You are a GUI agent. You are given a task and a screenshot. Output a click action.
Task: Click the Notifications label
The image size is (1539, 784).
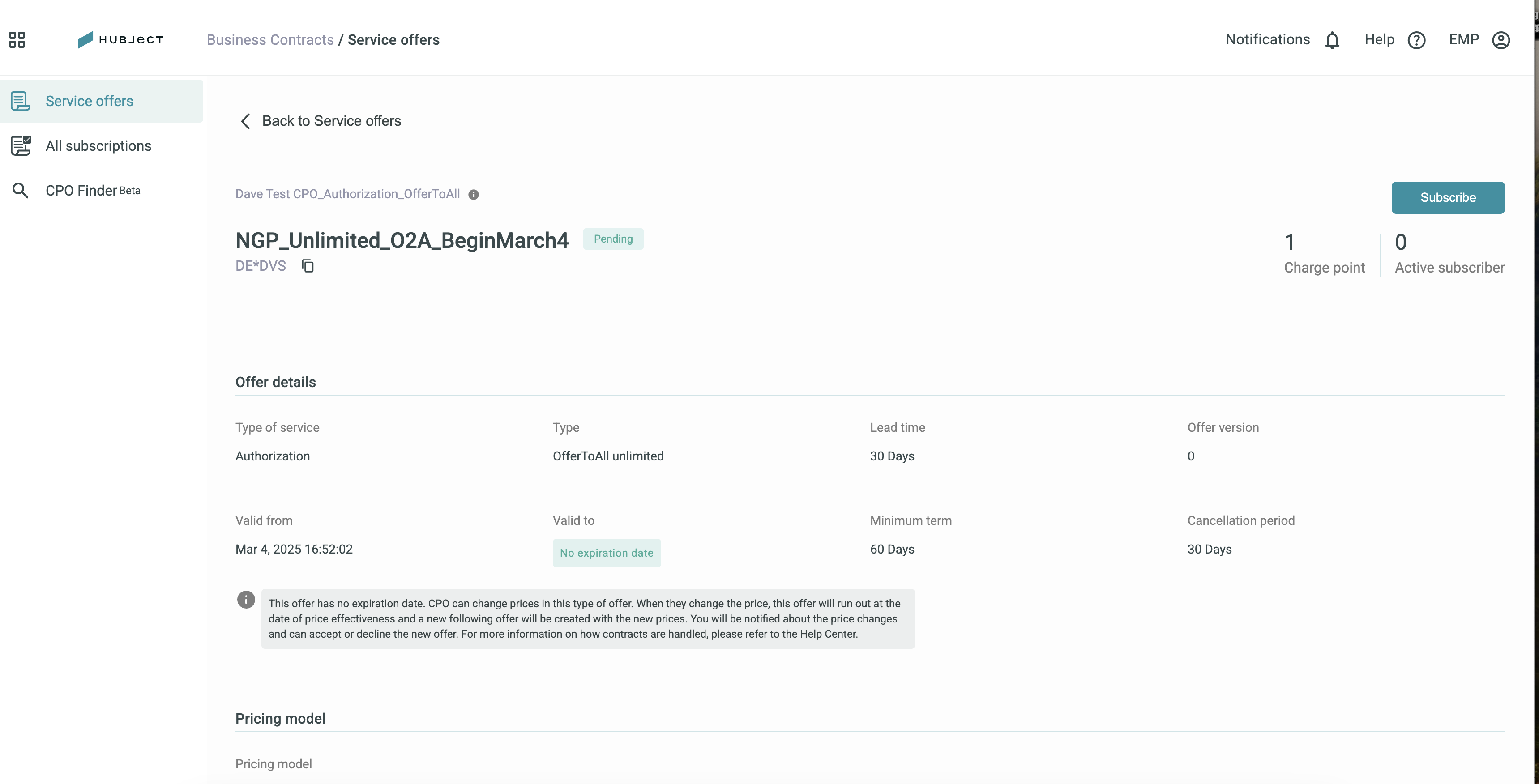1267,39
